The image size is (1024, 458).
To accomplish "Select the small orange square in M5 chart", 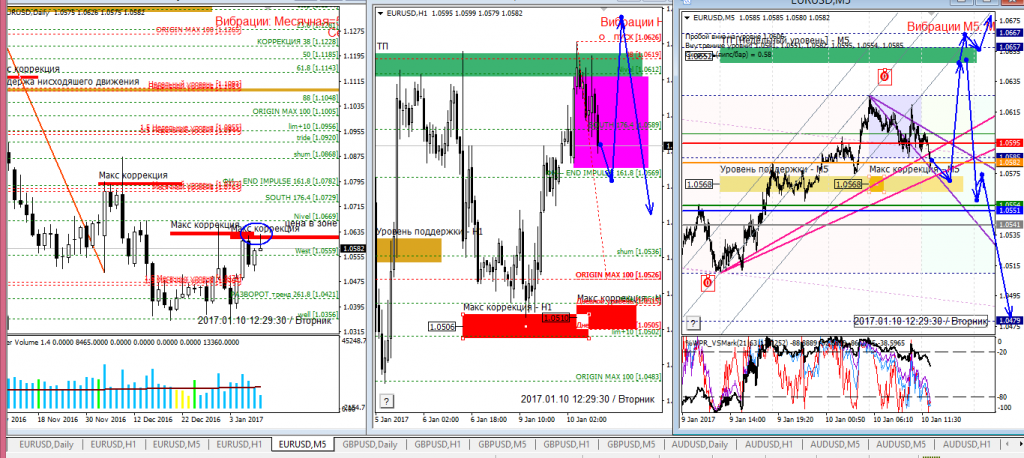I will [x=876, y=184].
